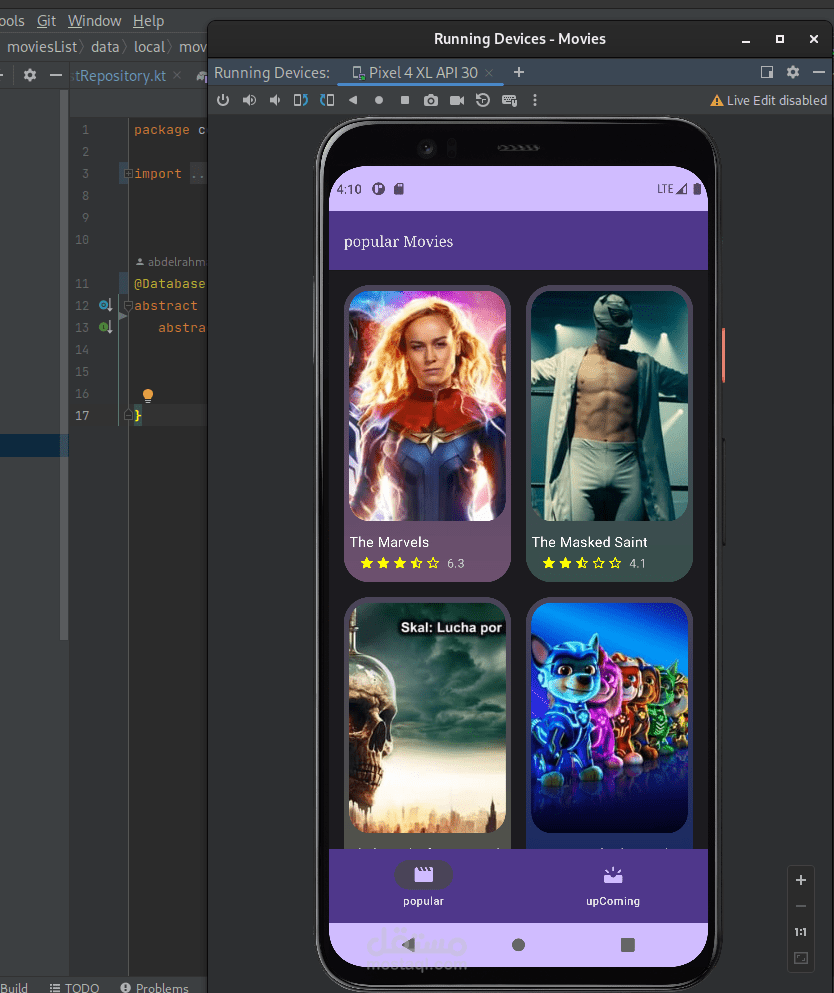
Task: Click author annotation abdelrahm above line 11
Action: click(171, 262)
